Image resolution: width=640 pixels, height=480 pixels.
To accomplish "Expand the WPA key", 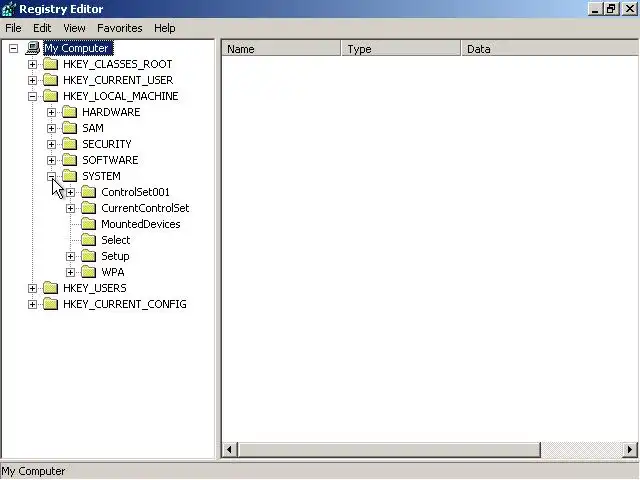I will pos(71,272).
